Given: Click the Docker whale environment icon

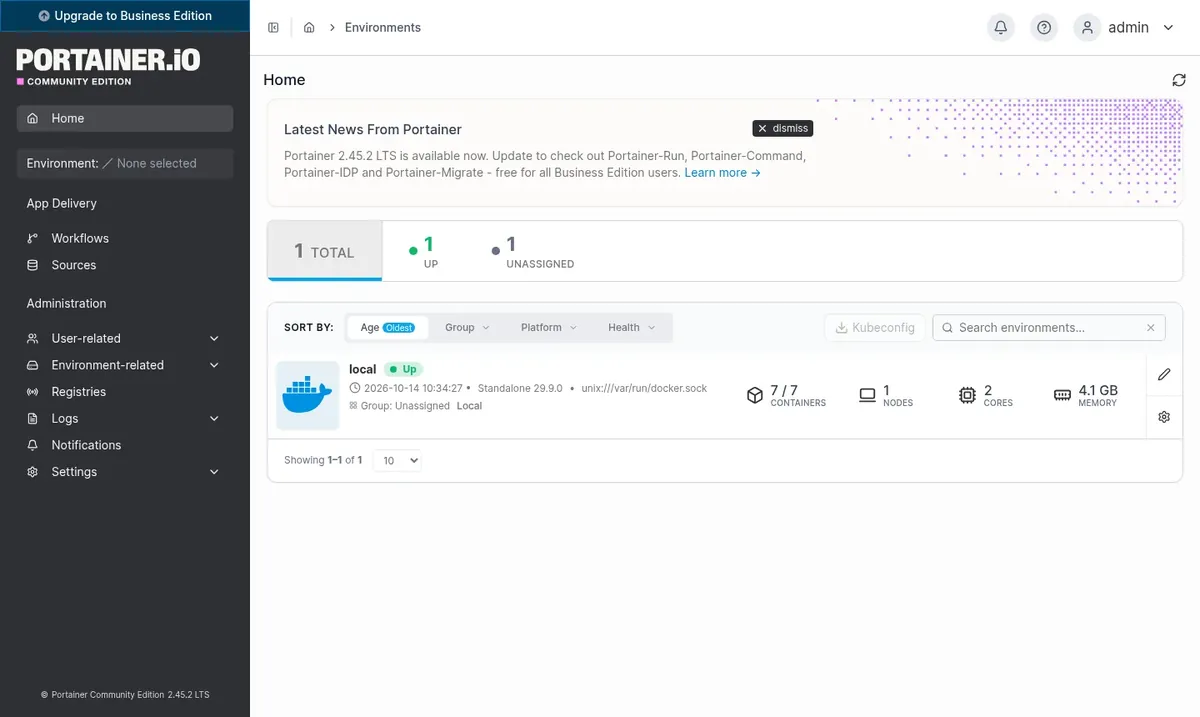Looking at the screenshot, I should tap(307, 395).
